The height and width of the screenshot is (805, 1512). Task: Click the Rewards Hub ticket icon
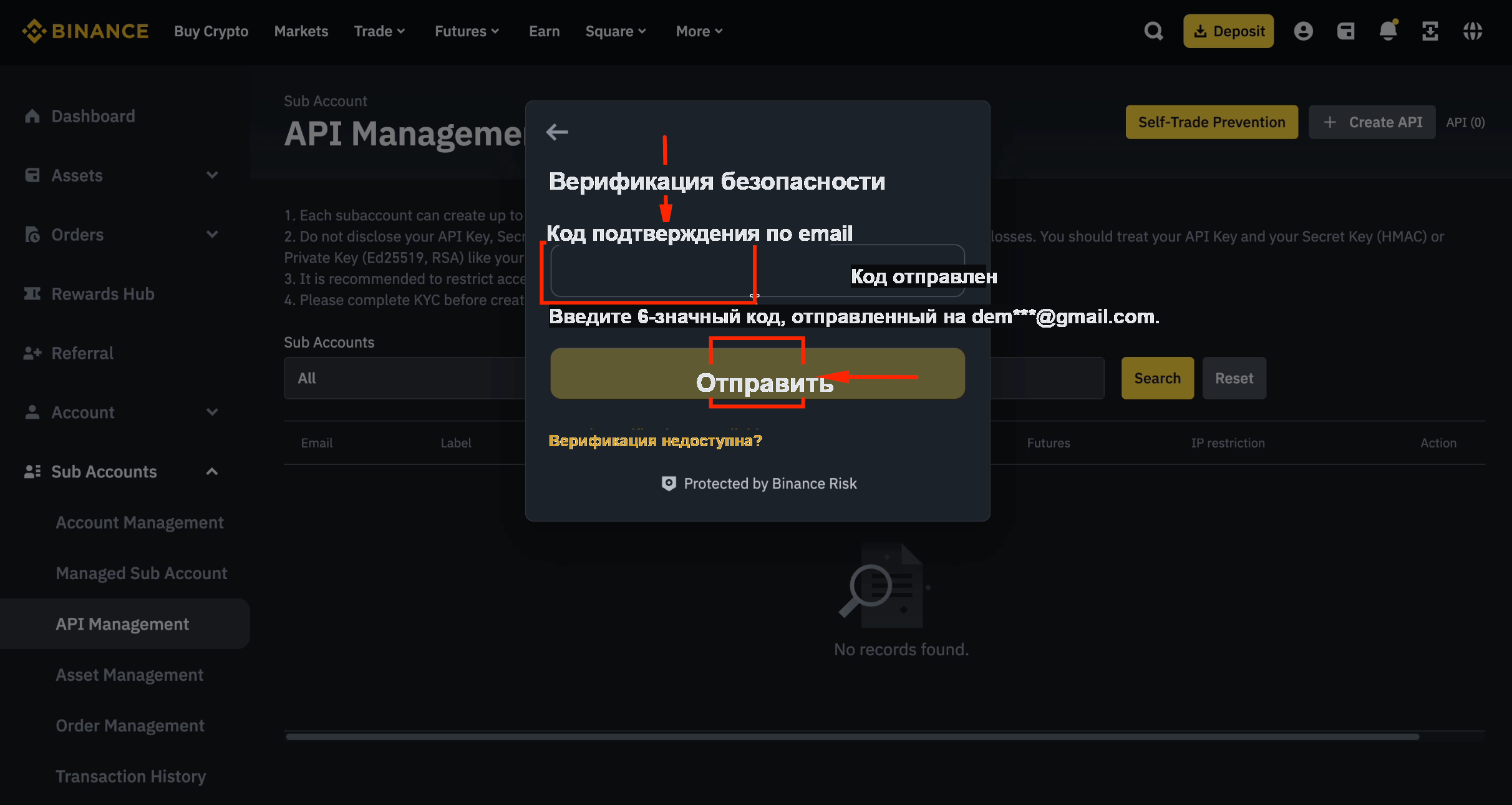(32, 294)
